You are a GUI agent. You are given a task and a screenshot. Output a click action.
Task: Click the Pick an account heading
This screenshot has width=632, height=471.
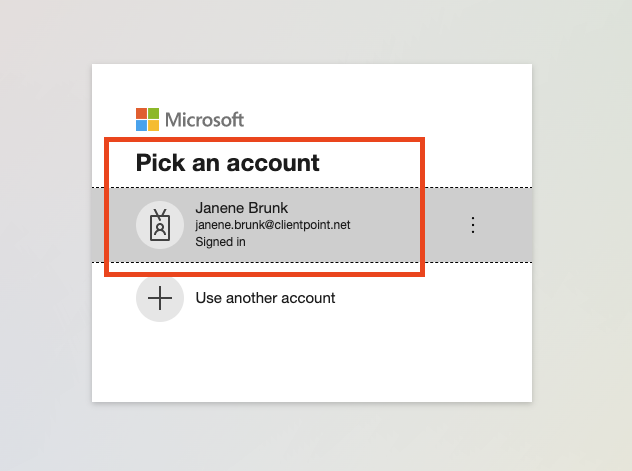[x=228, y=163]
